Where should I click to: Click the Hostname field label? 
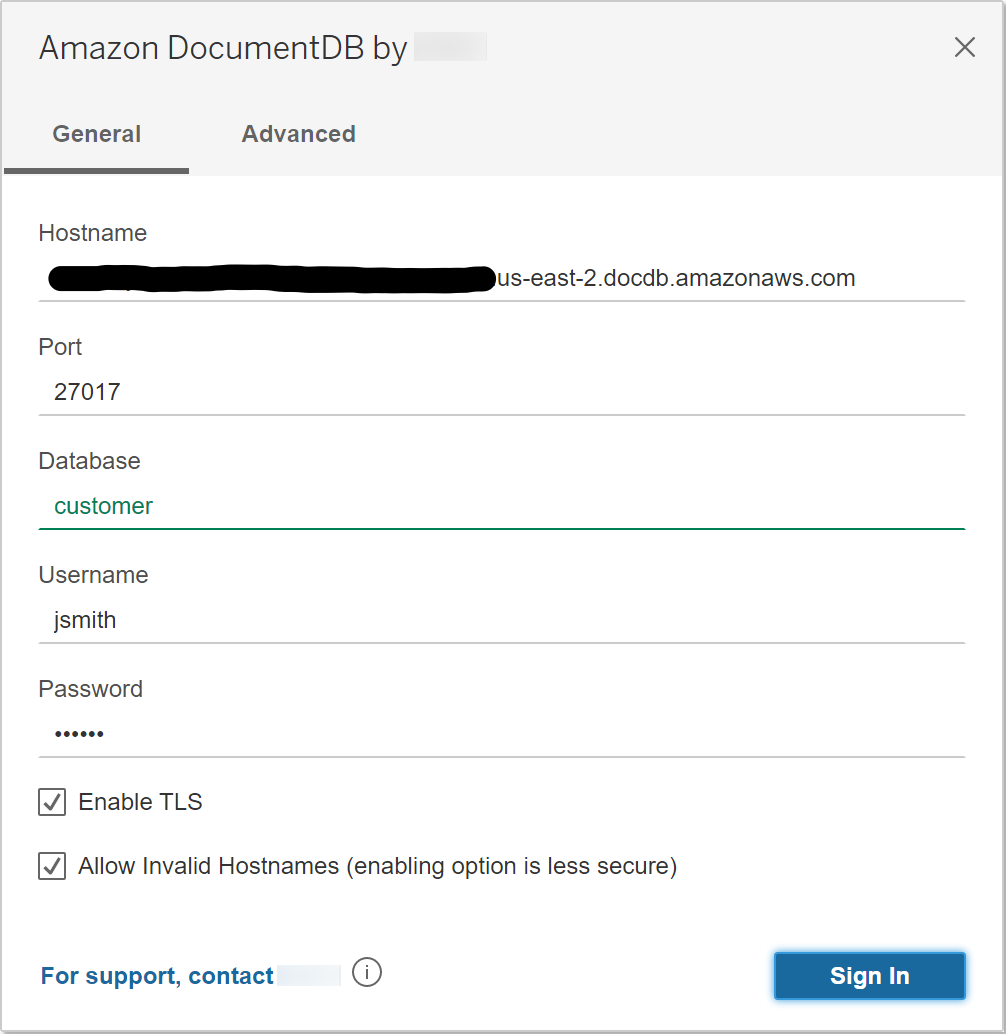pos(92,233)
